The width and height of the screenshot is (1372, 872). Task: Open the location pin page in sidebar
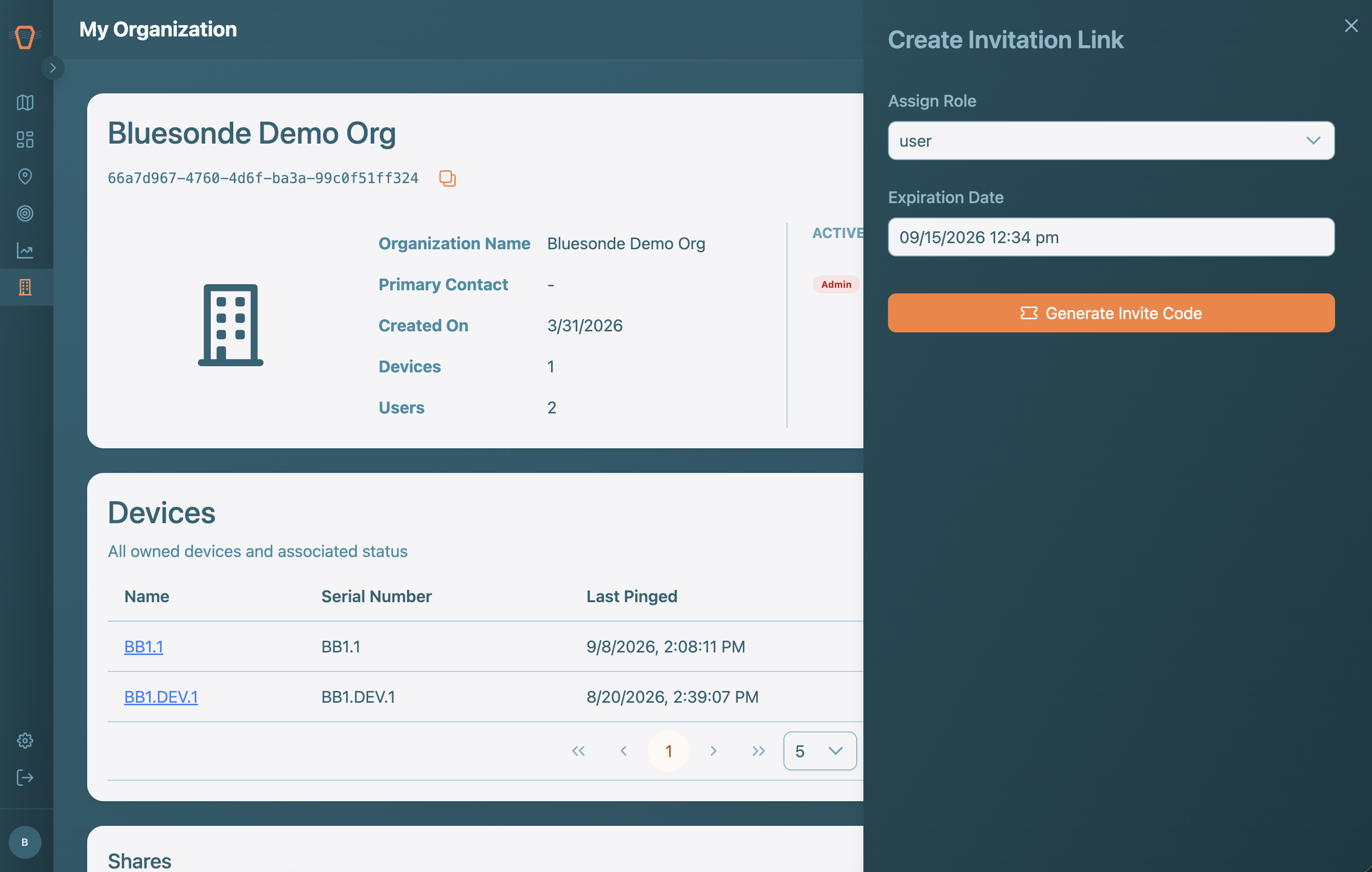click(25, 176)
